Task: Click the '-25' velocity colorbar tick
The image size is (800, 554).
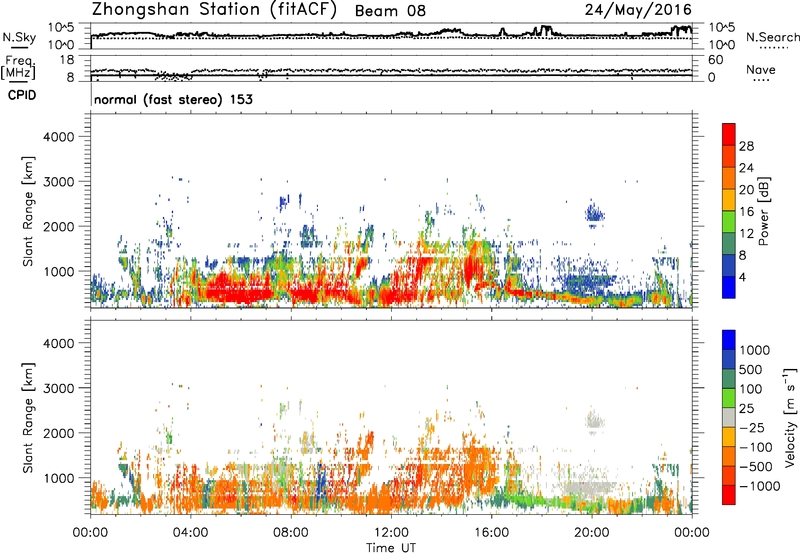Action: tap(752, 428)
